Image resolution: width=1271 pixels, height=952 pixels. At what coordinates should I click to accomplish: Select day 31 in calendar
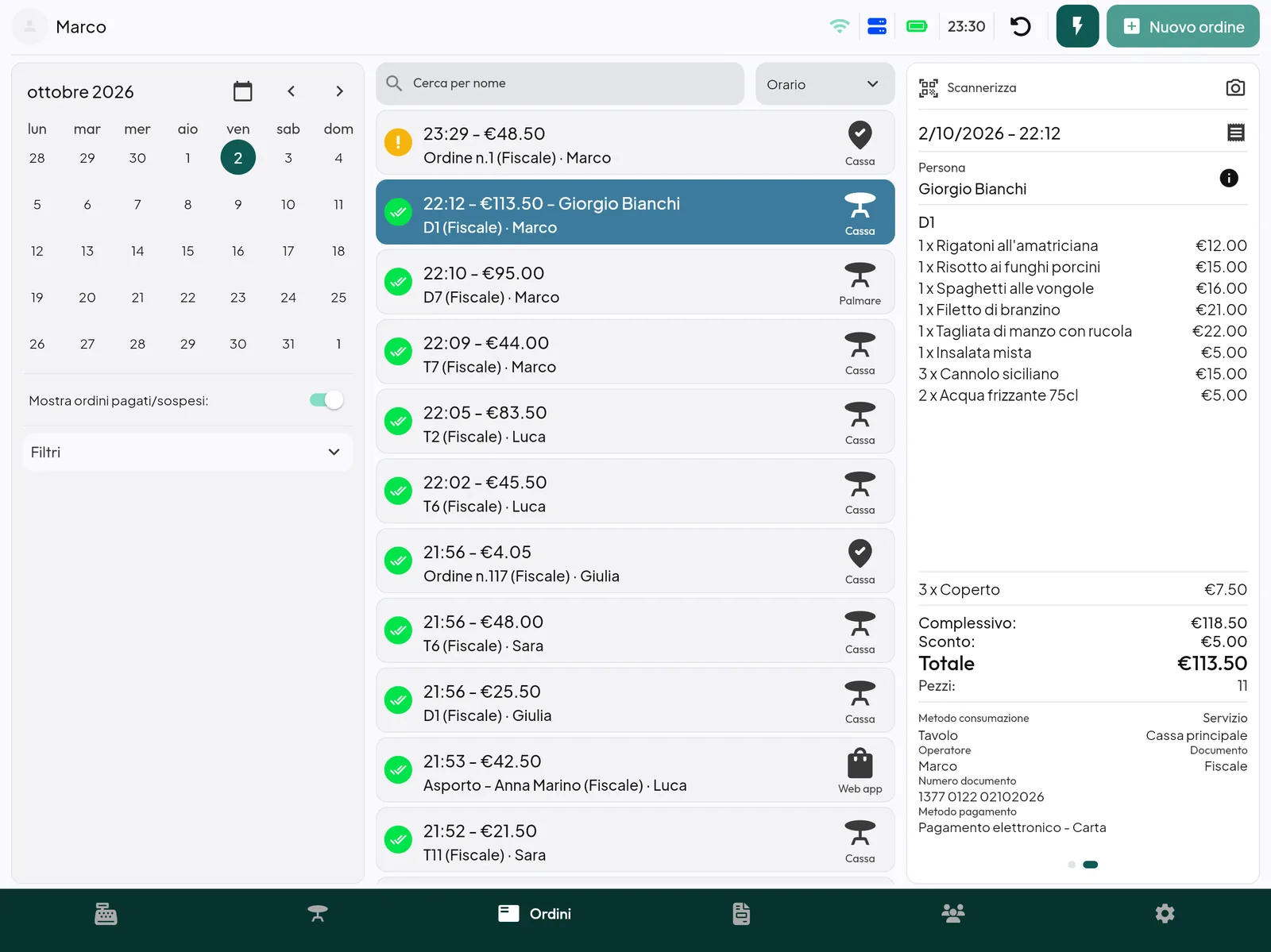288,344
